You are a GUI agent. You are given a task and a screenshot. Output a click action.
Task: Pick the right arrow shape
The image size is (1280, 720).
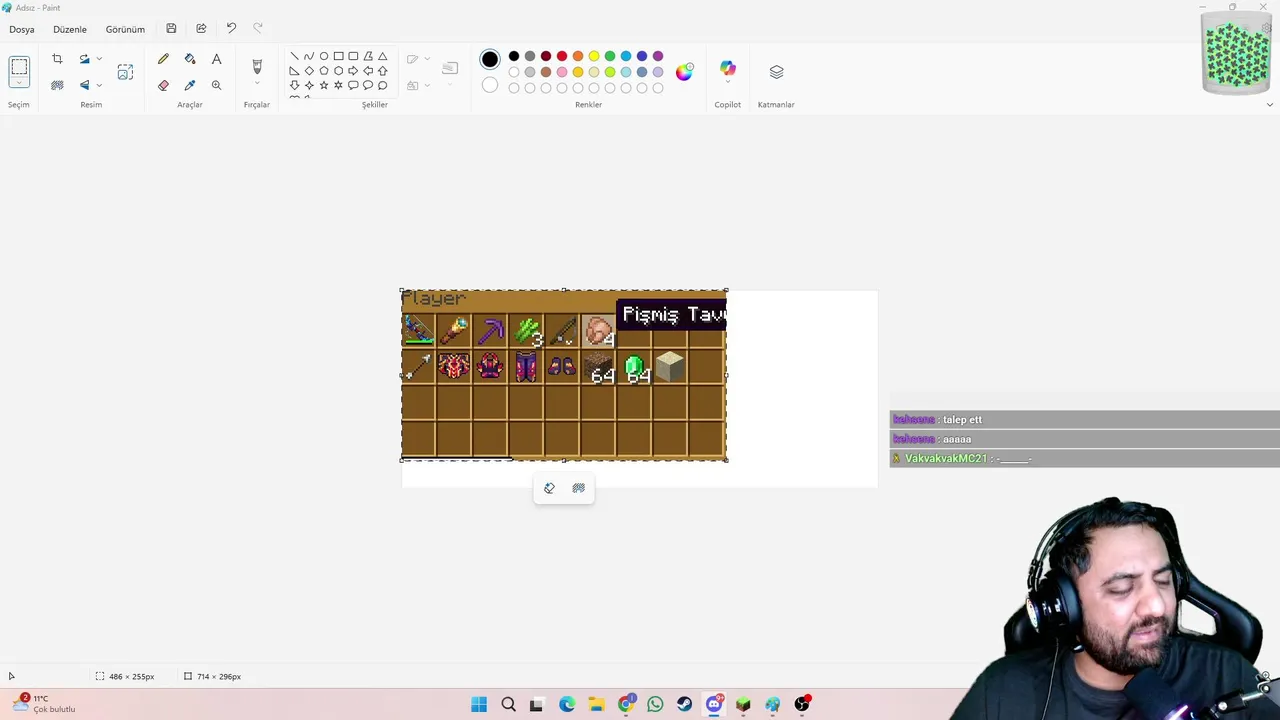(353, 71)
